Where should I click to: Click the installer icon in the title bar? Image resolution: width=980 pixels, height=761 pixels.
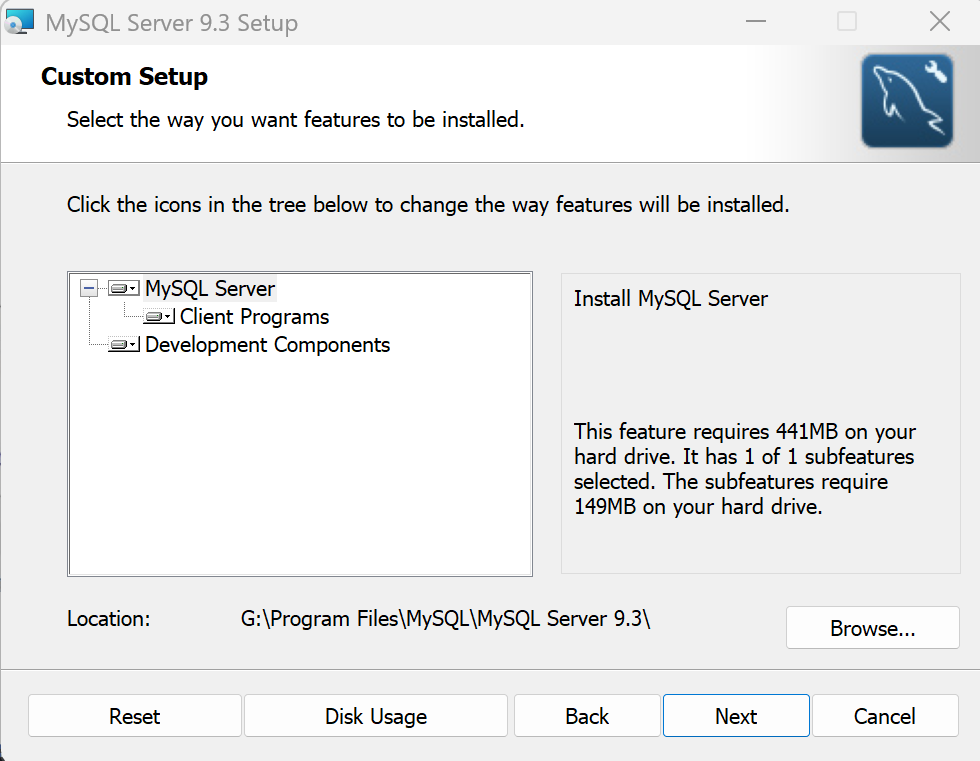click(x=20, y=20)
